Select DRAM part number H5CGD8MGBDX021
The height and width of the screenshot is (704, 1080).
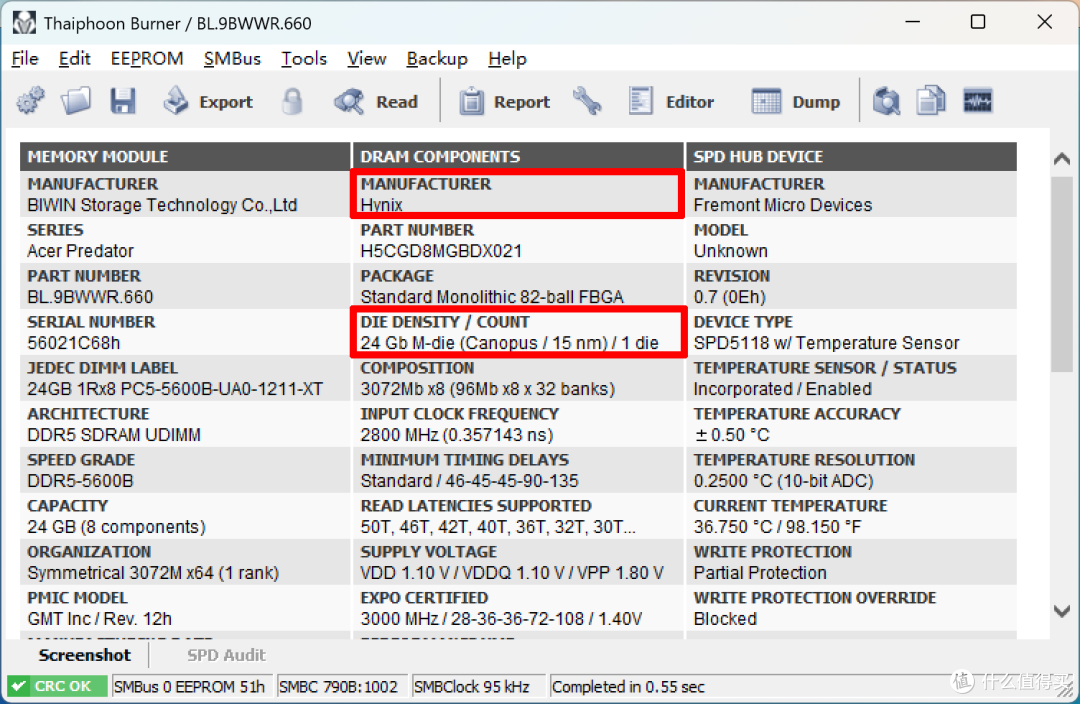[442, 251]
